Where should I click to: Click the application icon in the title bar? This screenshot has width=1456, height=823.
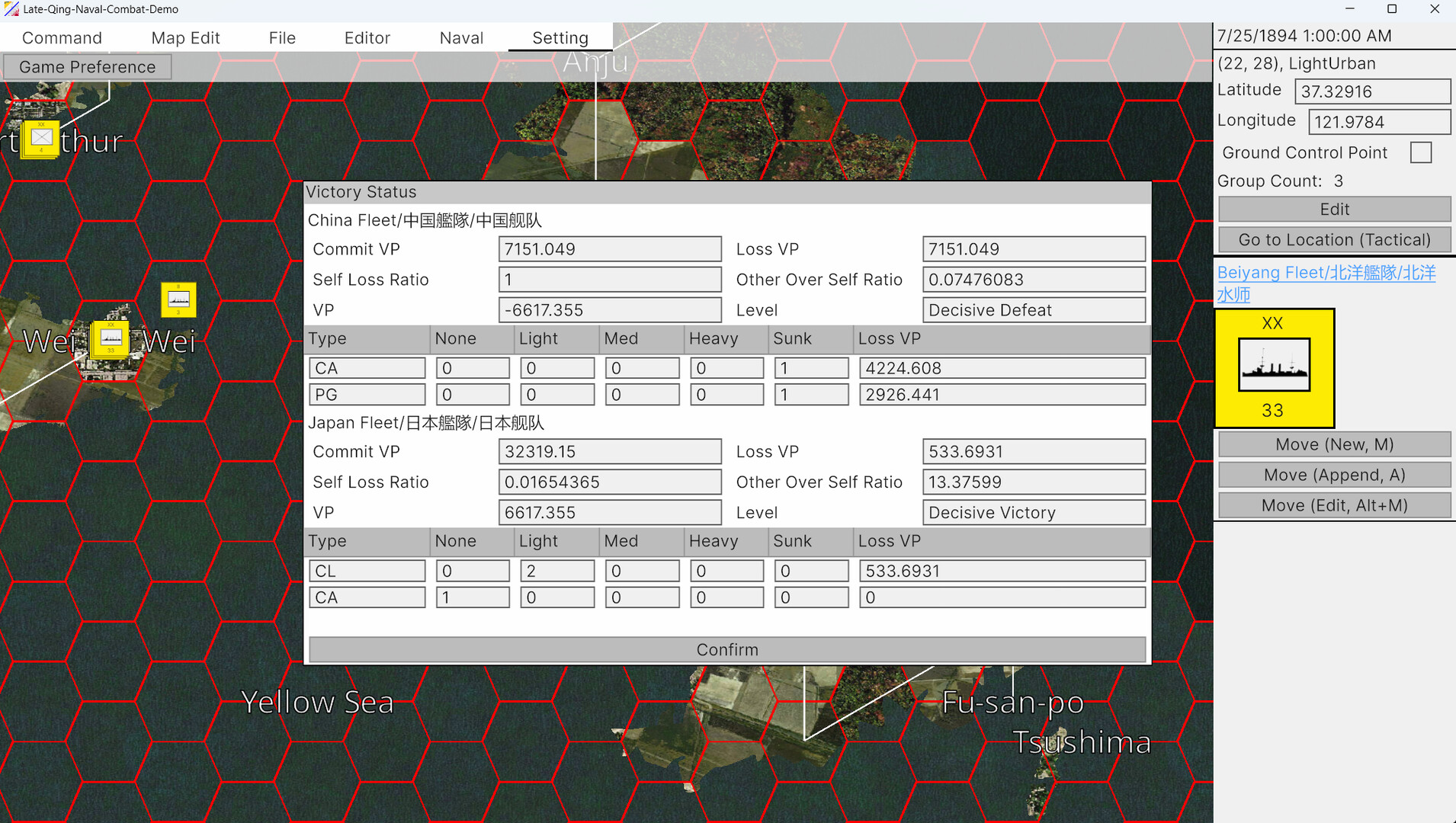pos(12,10)
